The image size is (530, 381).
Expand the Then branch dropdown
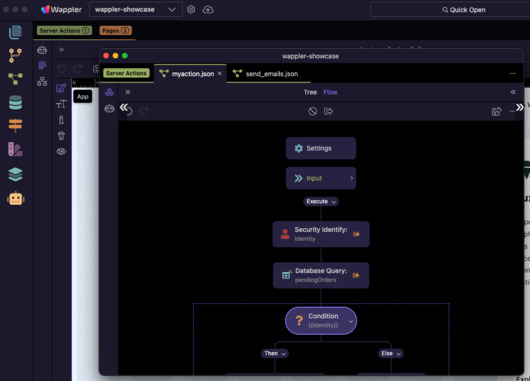tap(275, 354)
